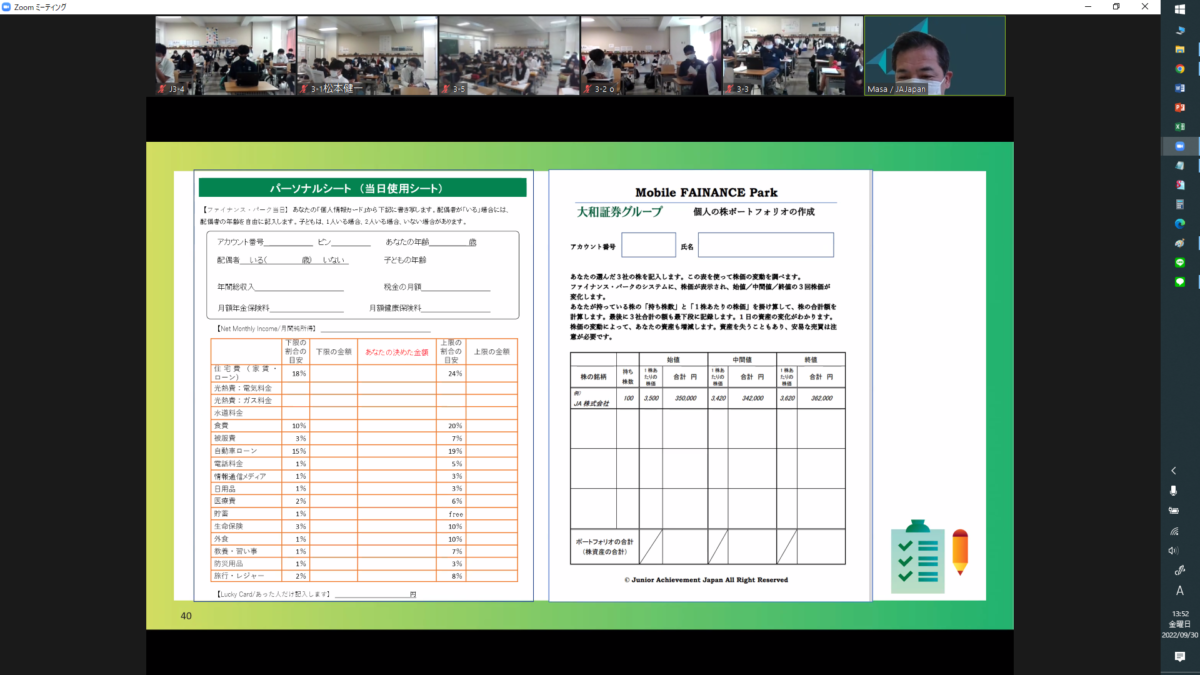Screen dimensions: 1200x675
Task: Click the "日用品" row label
Action: [226, 488]
